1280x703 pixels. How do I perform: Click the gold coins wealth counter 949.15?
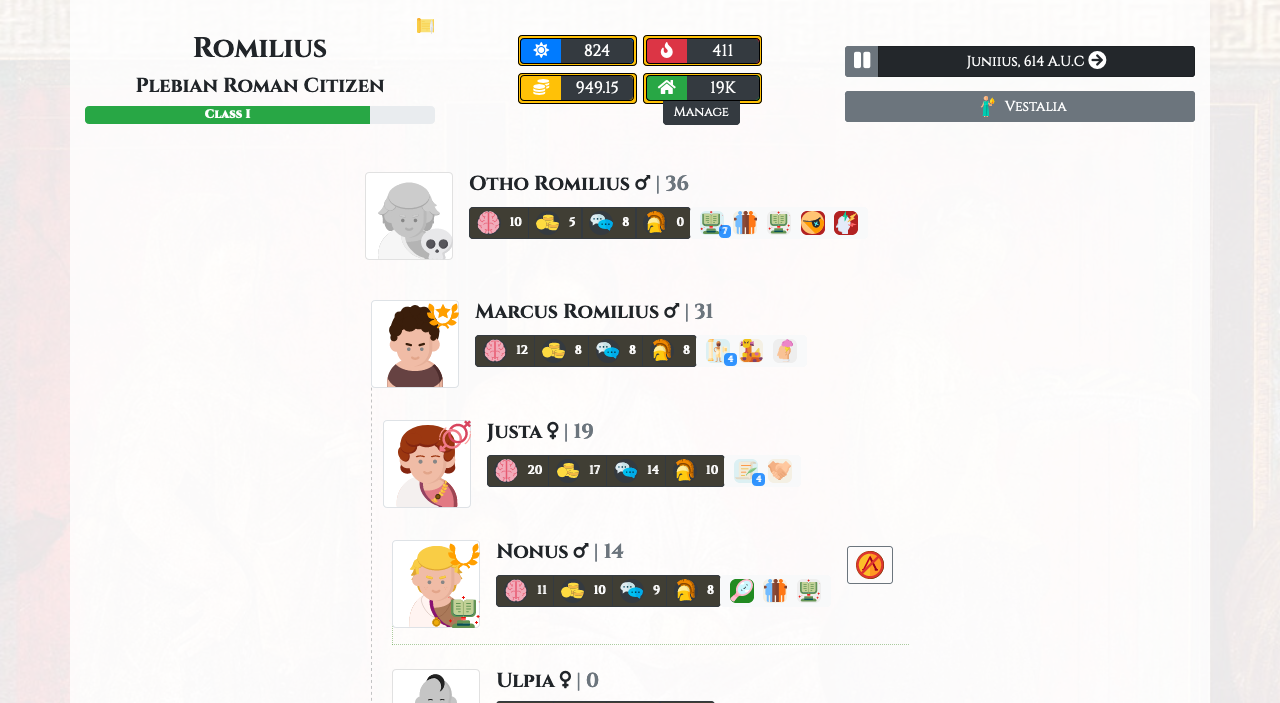tap(577, 88)
